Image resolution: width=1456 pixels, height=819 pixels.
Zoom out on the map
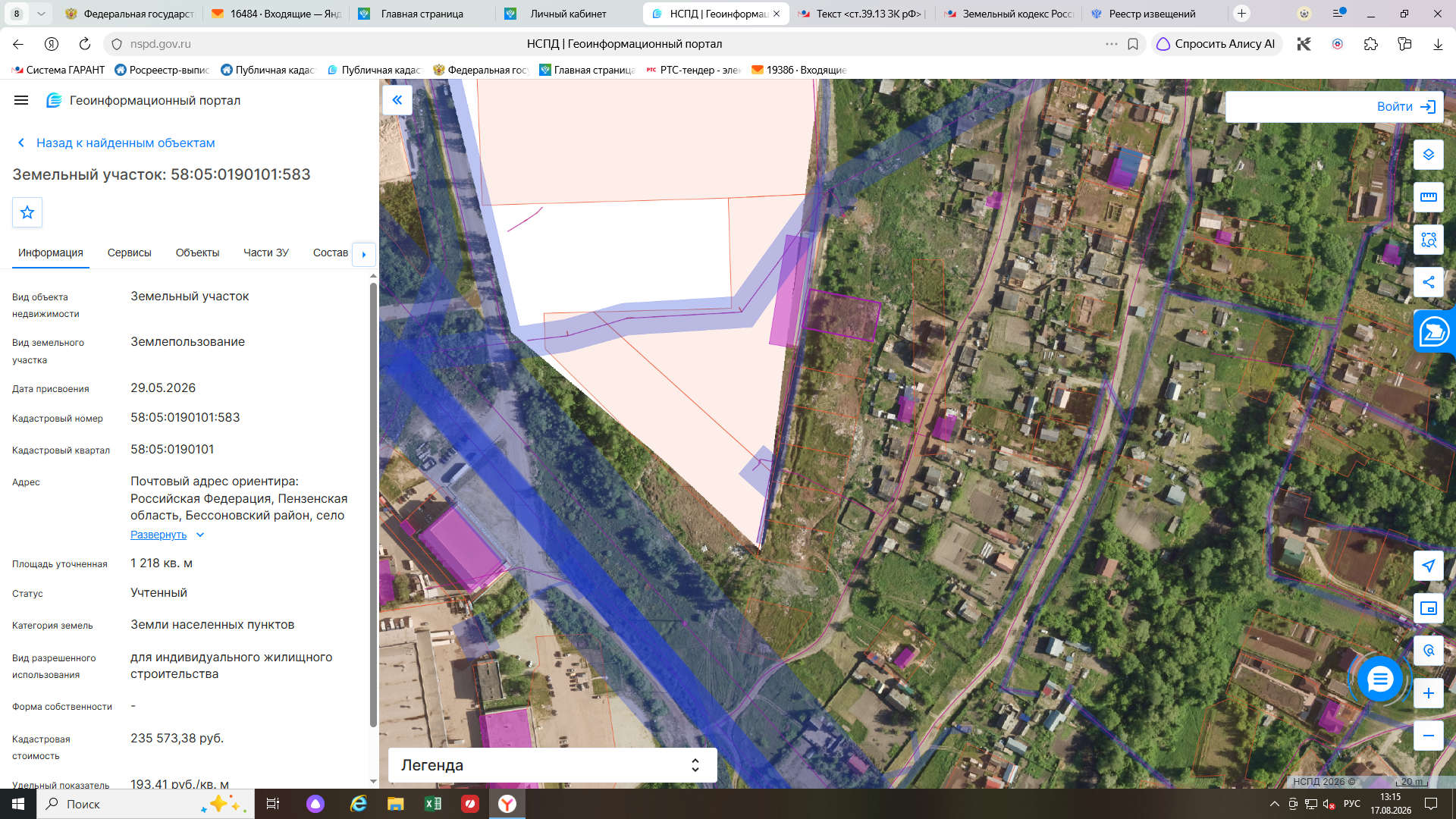[x=1428, y=736]
